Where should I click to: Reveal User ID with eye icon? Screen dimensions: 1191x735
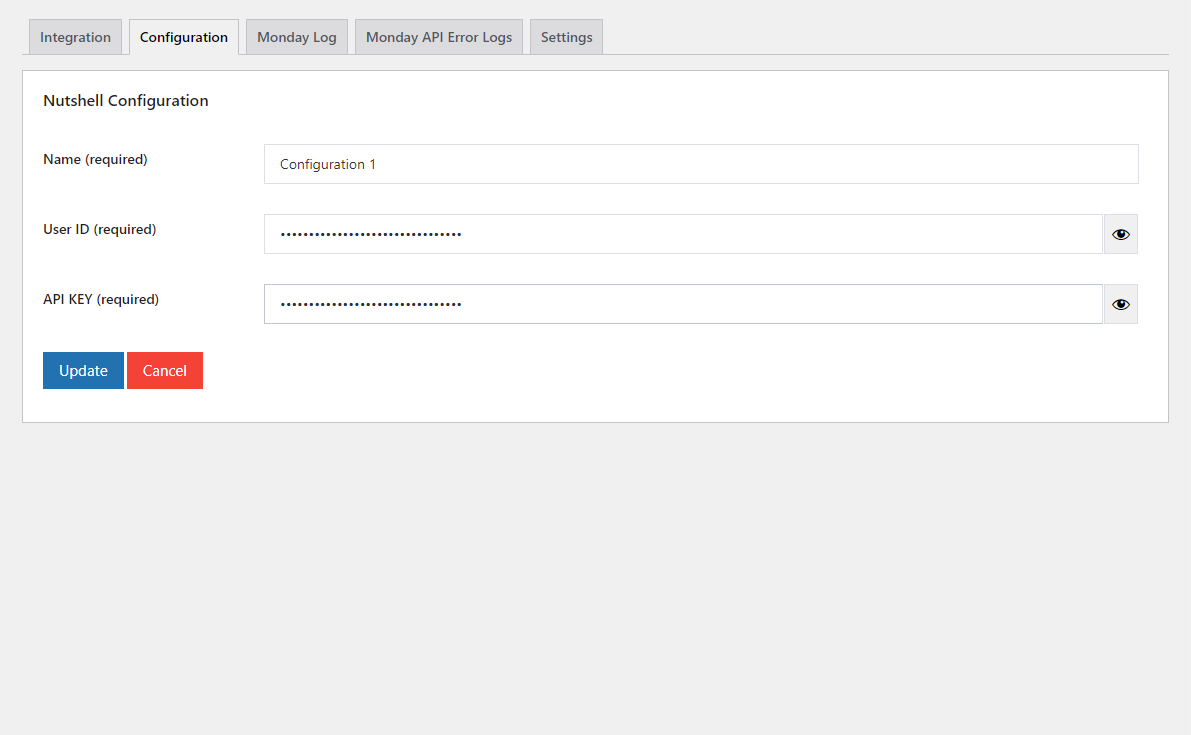1120,234
